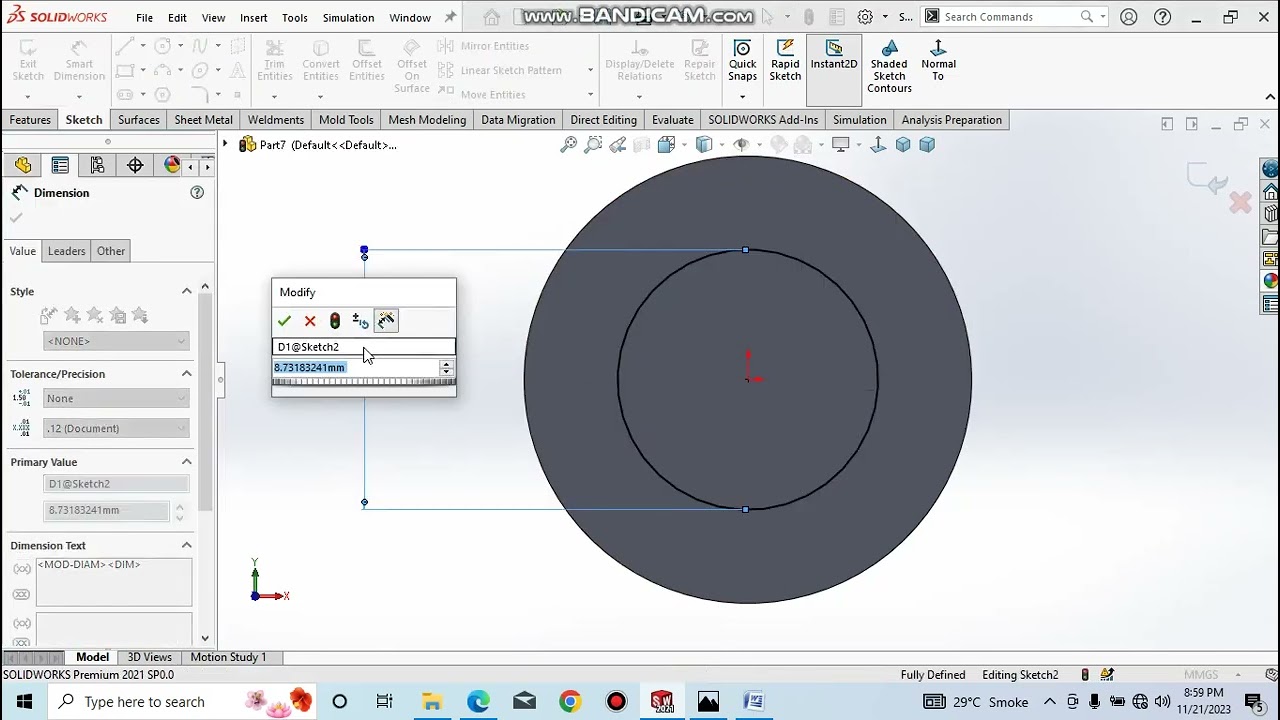Image resolution: width=1280 pixels, height=720 pixels.
Task: Click the Windows Start button
Action: click(24, 701)
